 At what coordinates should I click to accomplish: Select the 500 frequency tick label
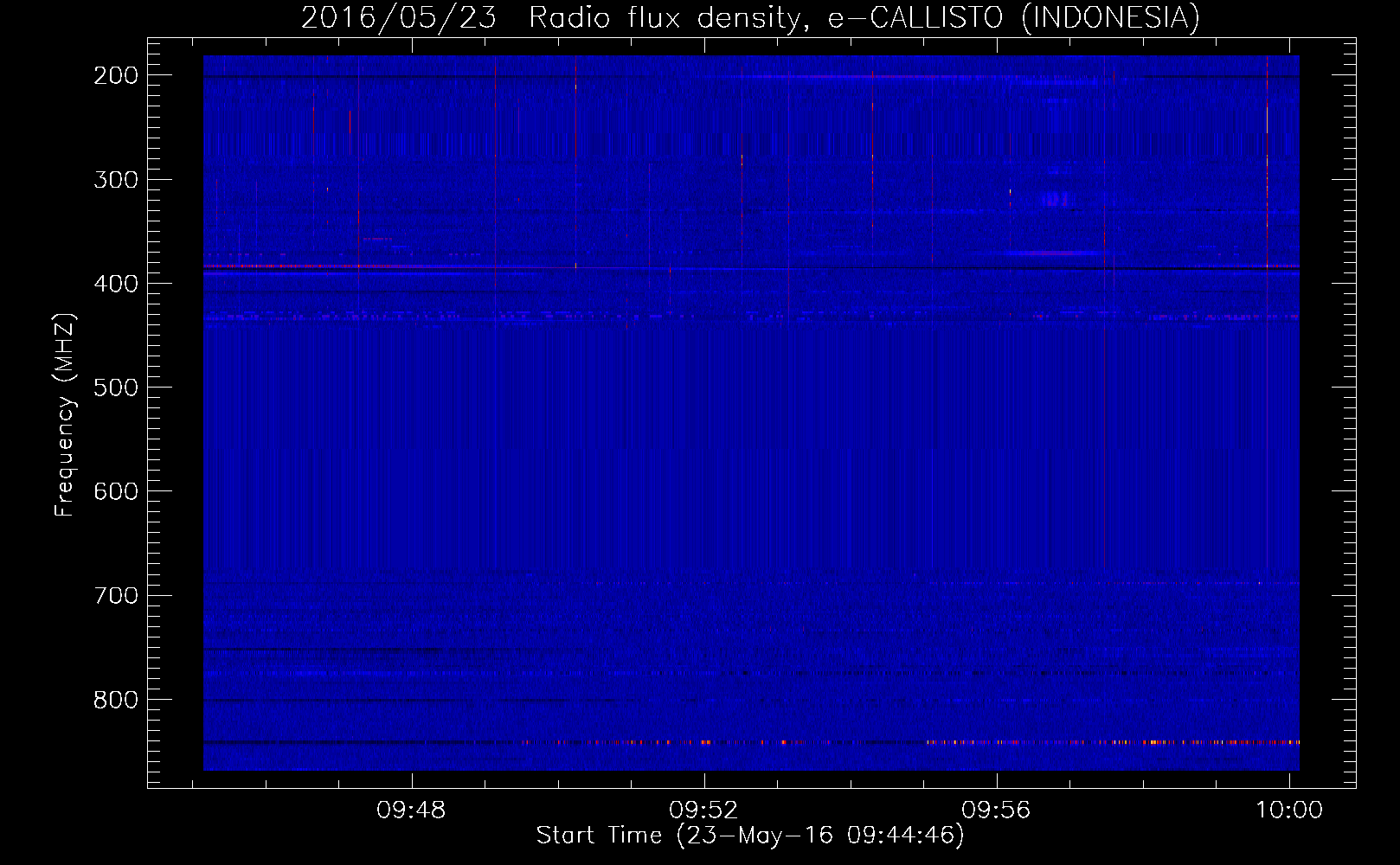pos(116,388)
